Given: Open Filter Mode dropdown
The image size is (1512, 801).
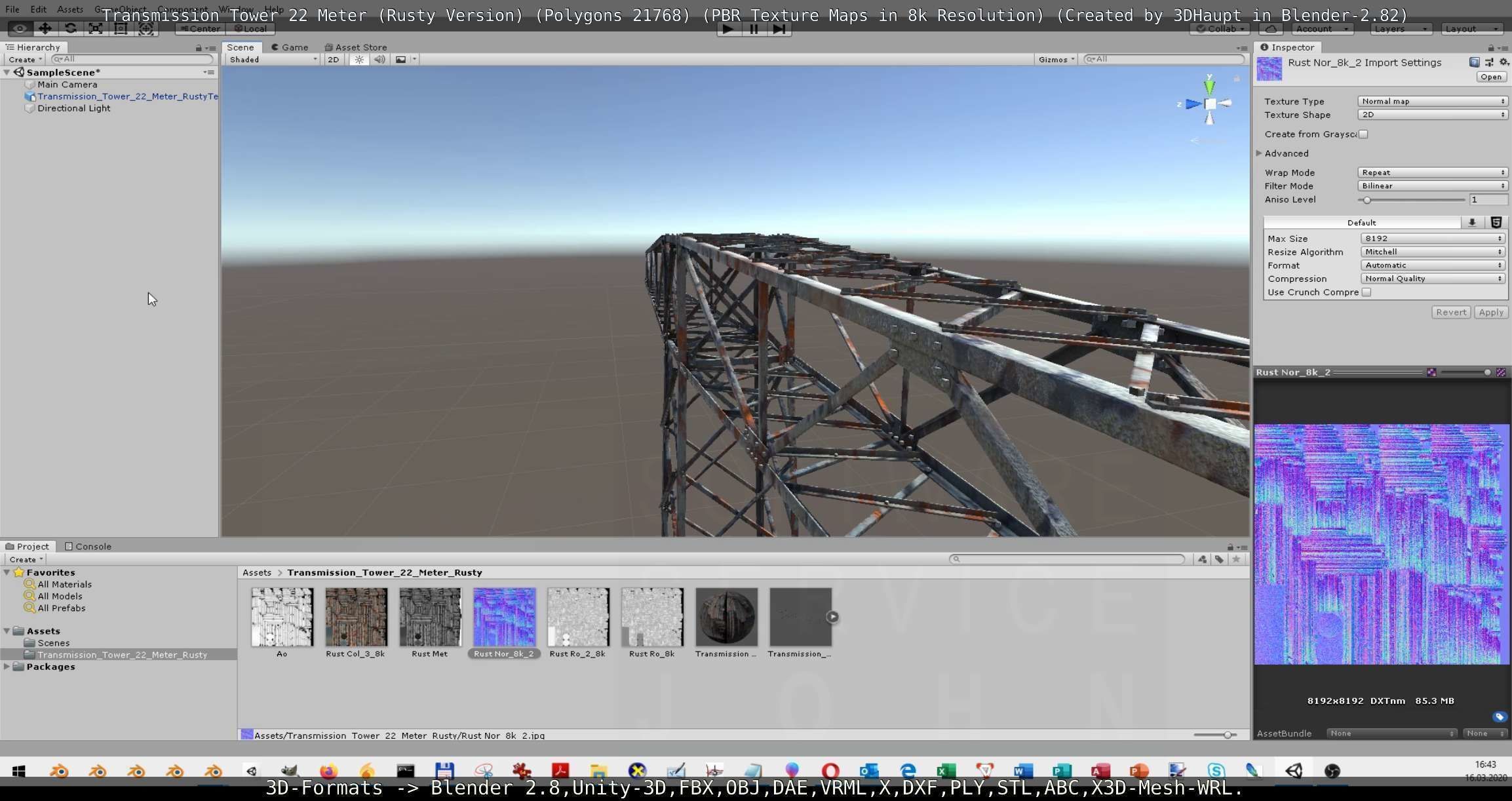Looking at the screenshot, I should [1433, 186].
